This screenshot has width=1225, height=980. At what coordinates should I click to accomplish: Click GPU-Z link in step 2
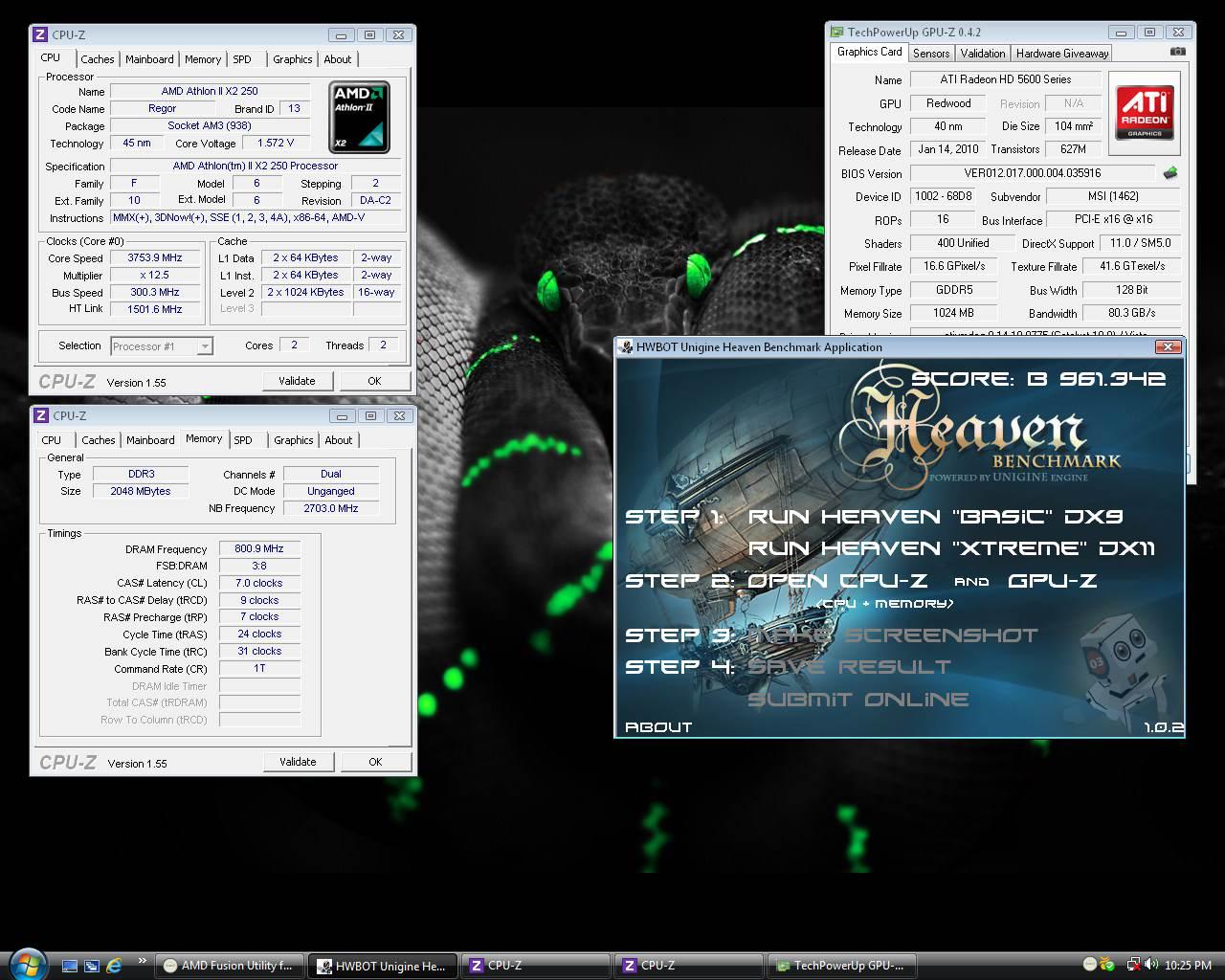(x=1052, y=581)
